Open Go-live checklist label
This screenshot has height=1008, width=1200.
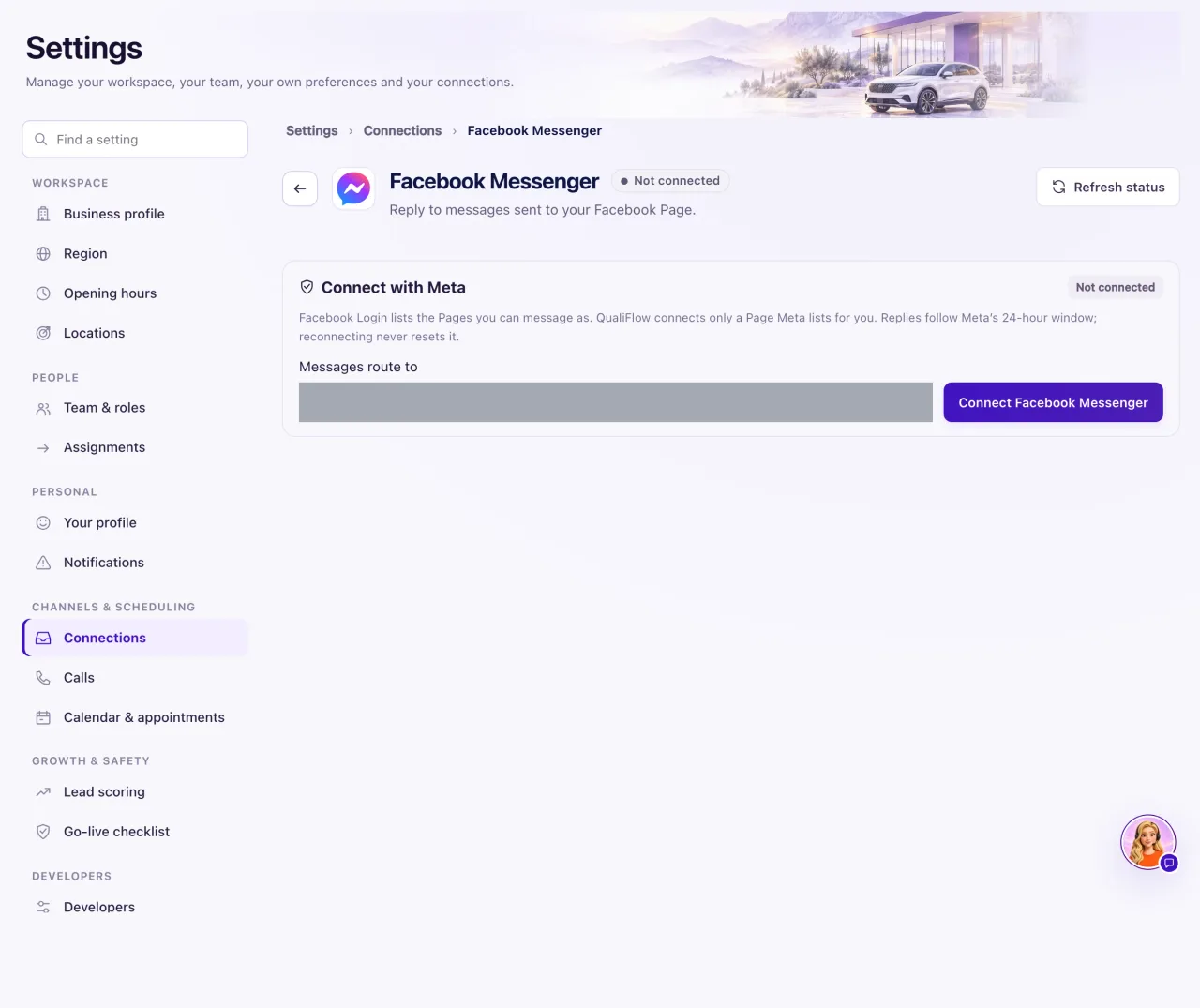(x=116, y=832)
